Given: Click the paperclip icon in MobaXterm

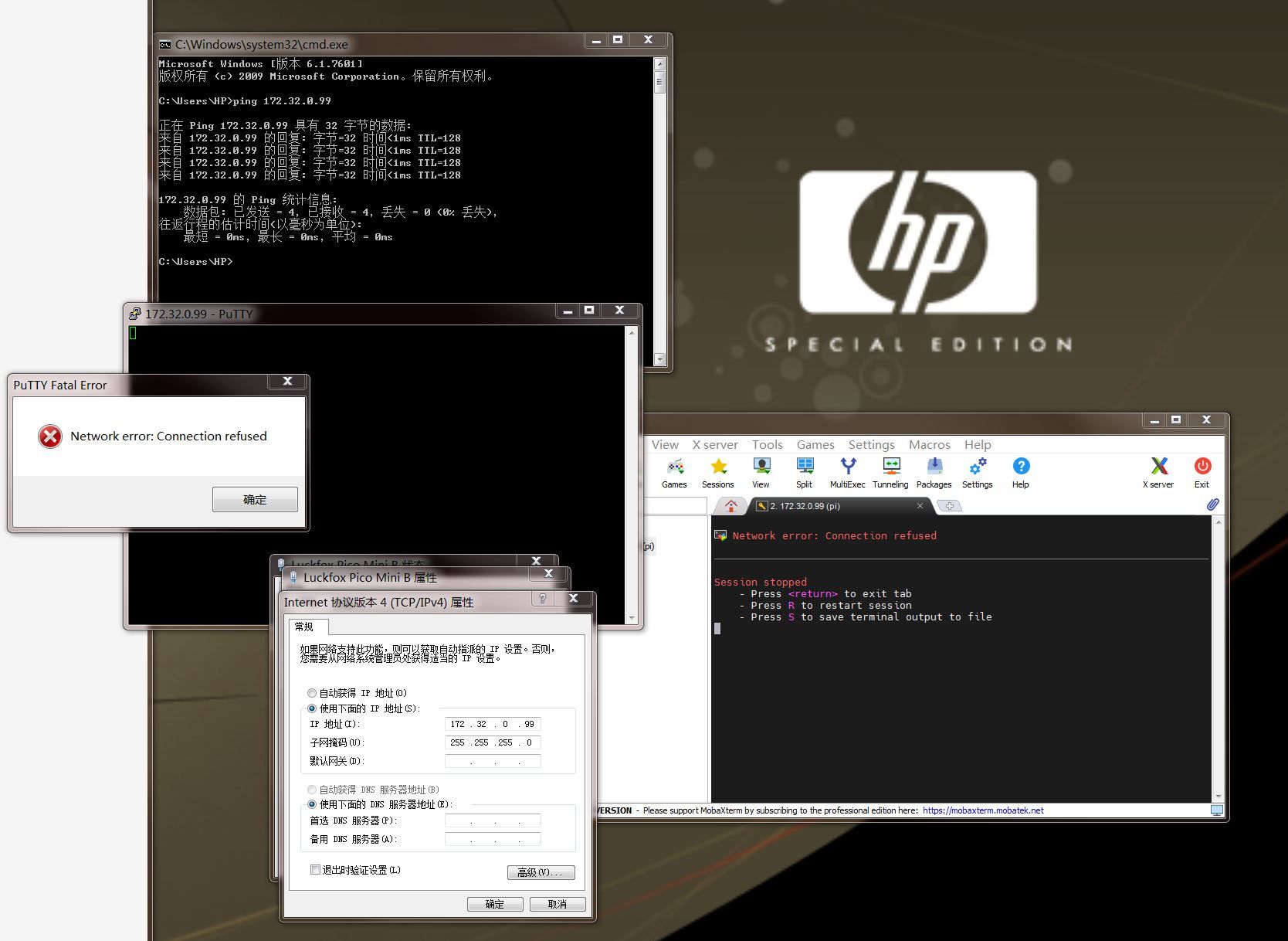Looking at the screenshot, I should tap(1212, 504).
